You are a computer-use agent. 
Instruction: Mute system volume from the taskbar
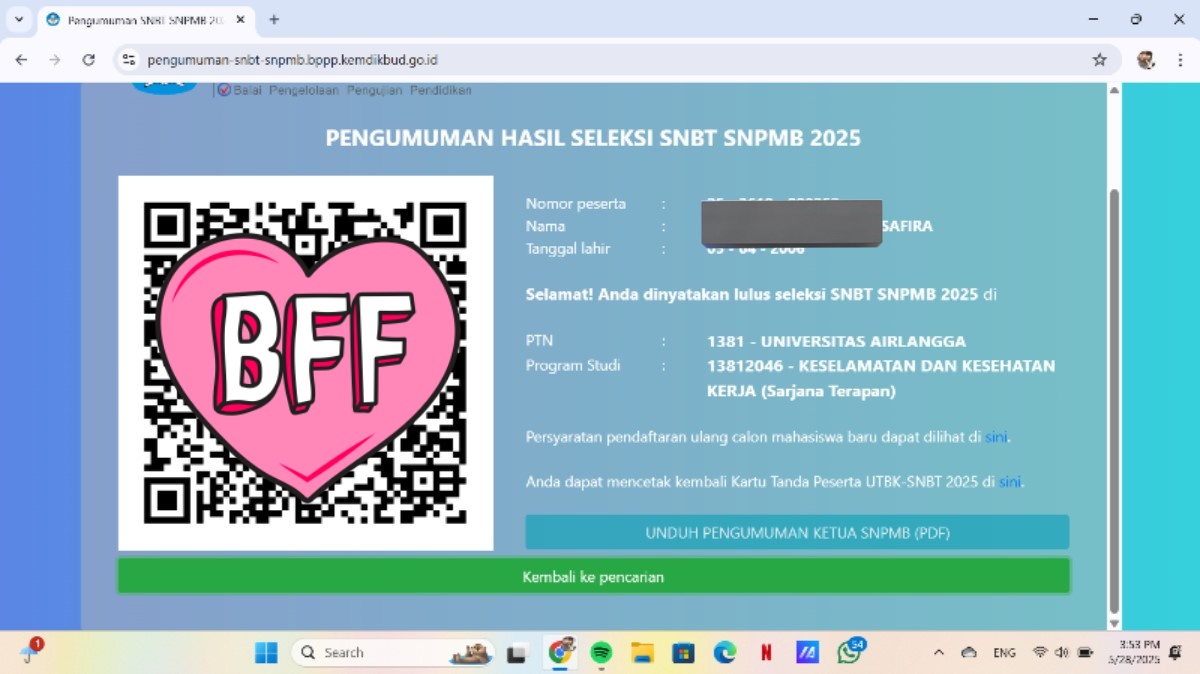(1062, 652)
